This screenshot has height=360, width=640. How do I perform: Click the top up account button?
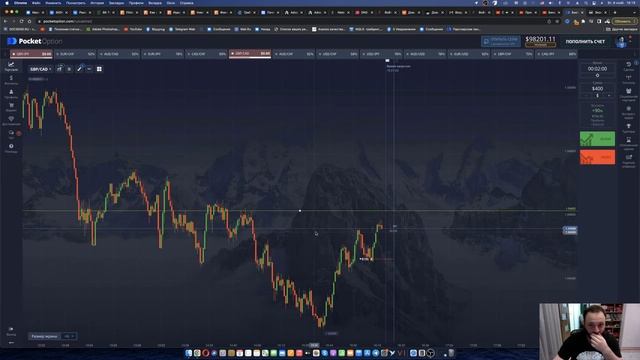tap(585, 42)
